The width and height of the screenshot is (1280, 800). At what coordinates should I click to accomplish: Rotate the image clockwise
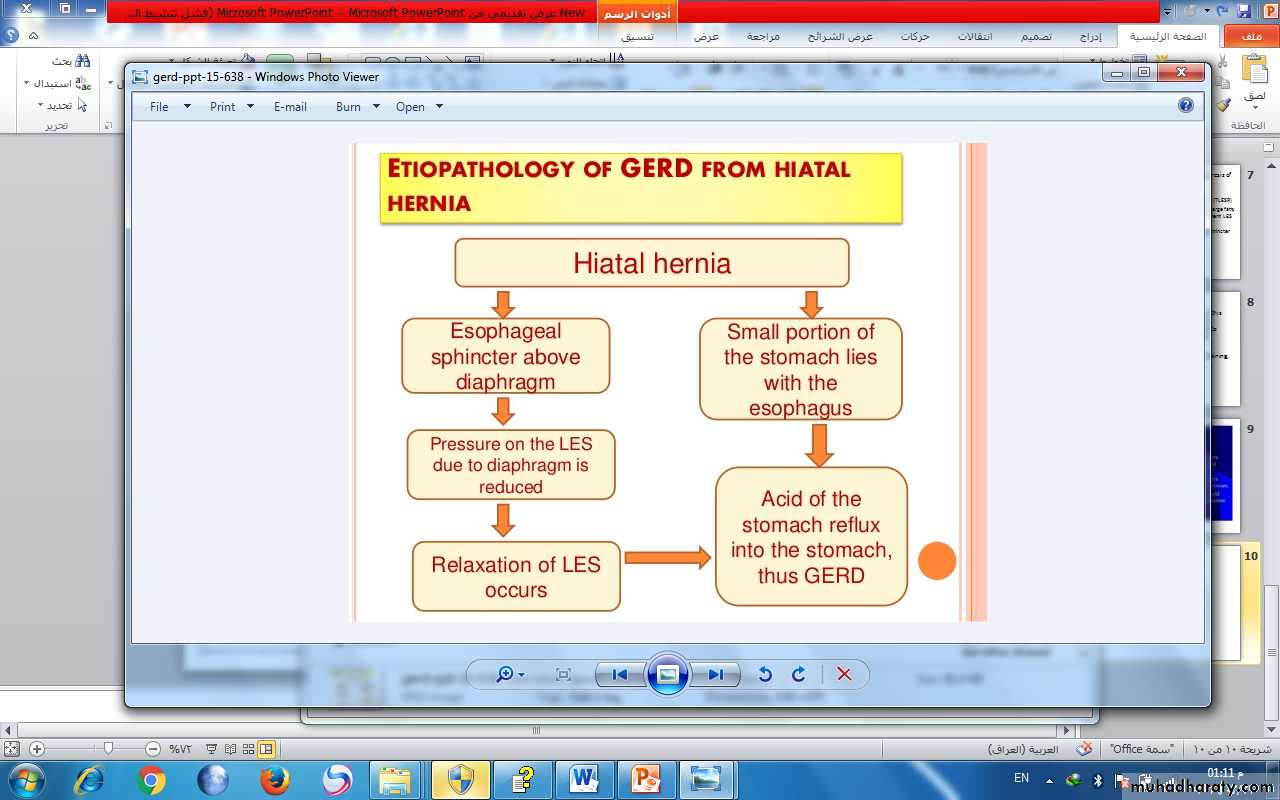point(798,675)
